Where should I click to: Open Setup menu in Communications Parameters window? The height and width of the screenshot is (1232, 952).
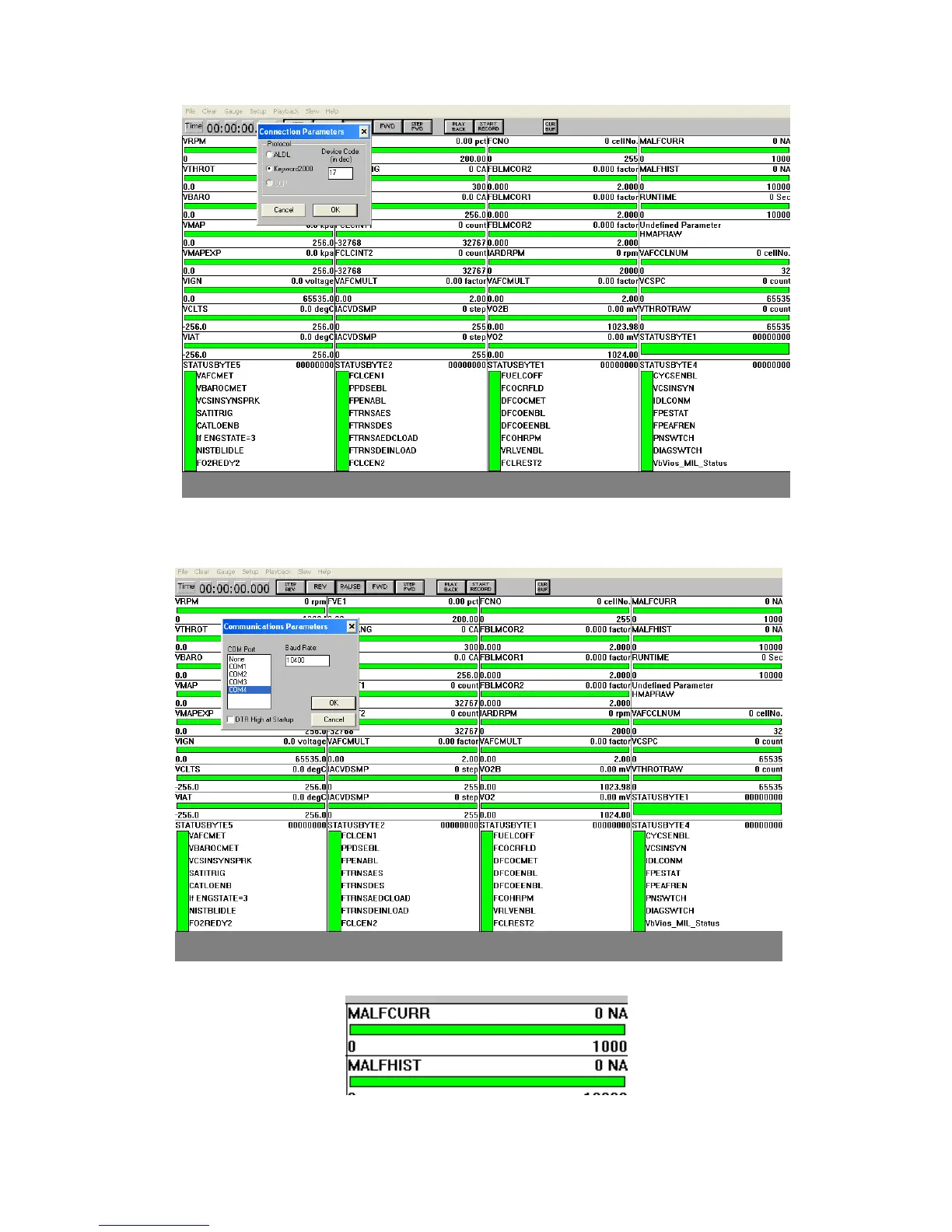point(250,572)
